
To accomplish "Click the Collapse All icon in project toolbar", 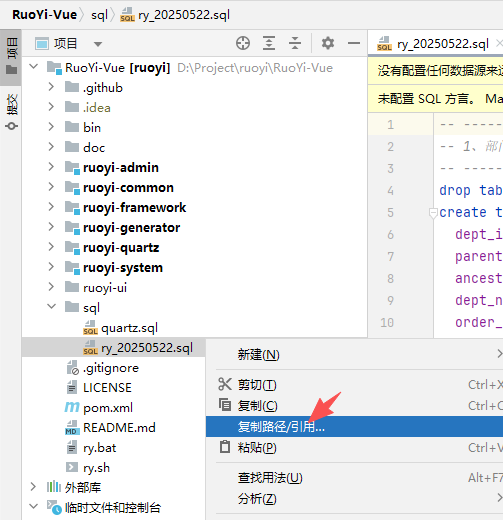I will [295, 43].
